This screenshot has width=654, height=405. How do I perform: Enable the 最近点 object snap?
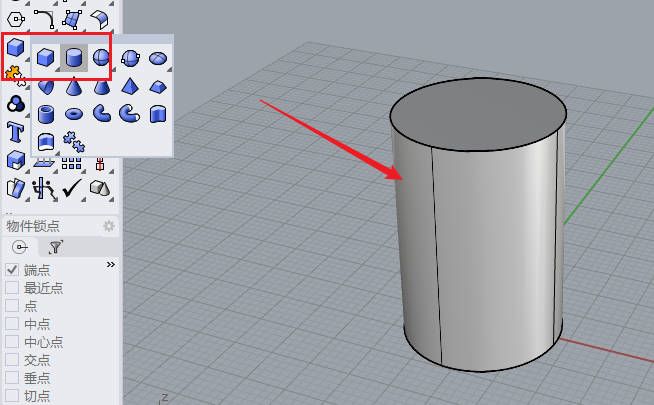click(x=12, y=288)
